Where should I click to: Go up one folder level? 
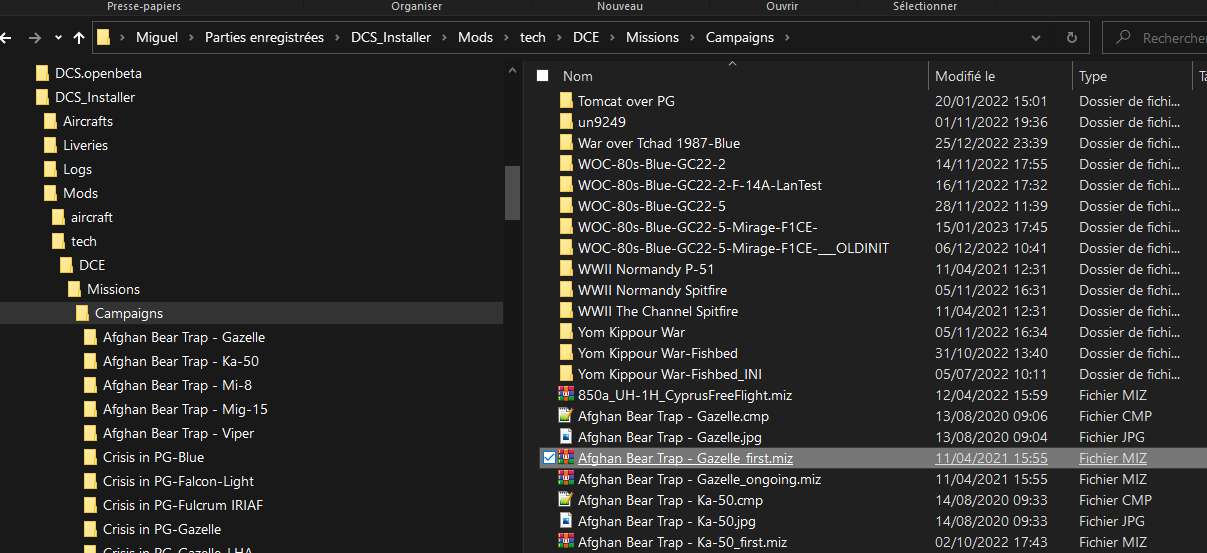(x=79, y=38)
